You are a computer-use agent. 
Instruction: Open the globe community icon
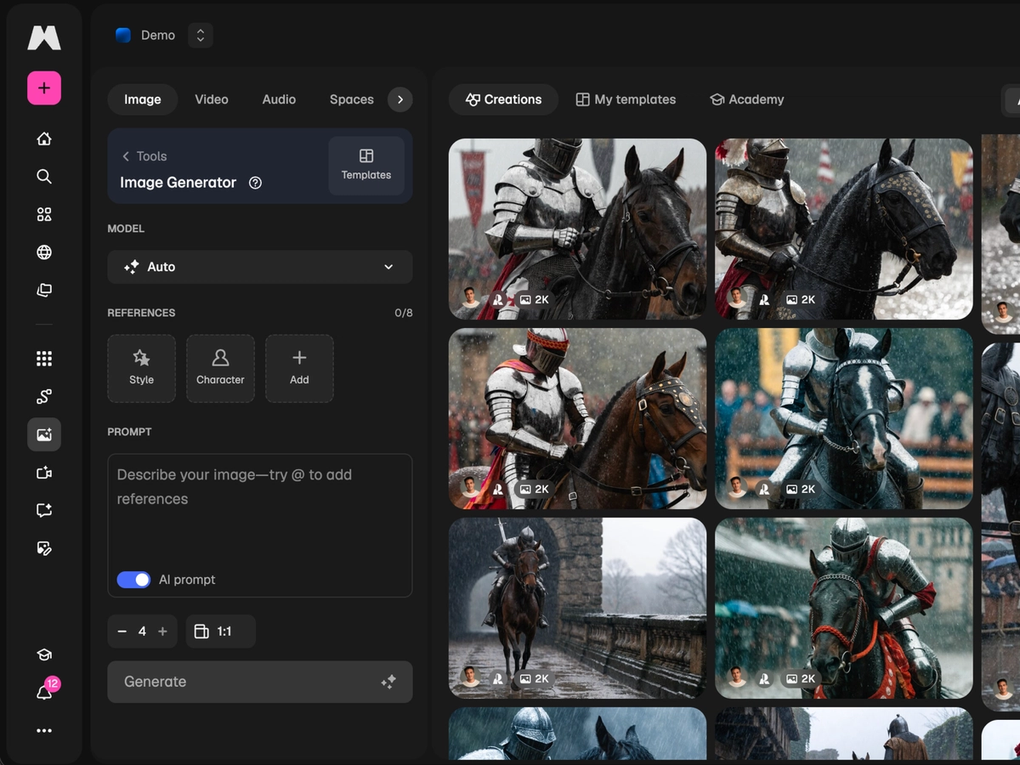[x=44, y=252]
